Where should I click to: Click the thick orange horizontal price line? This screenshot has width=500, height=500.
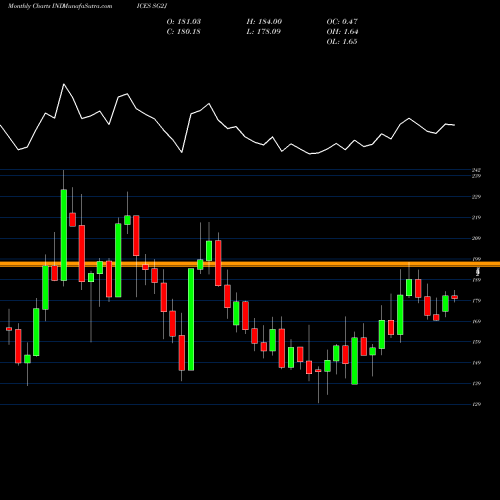250,264
